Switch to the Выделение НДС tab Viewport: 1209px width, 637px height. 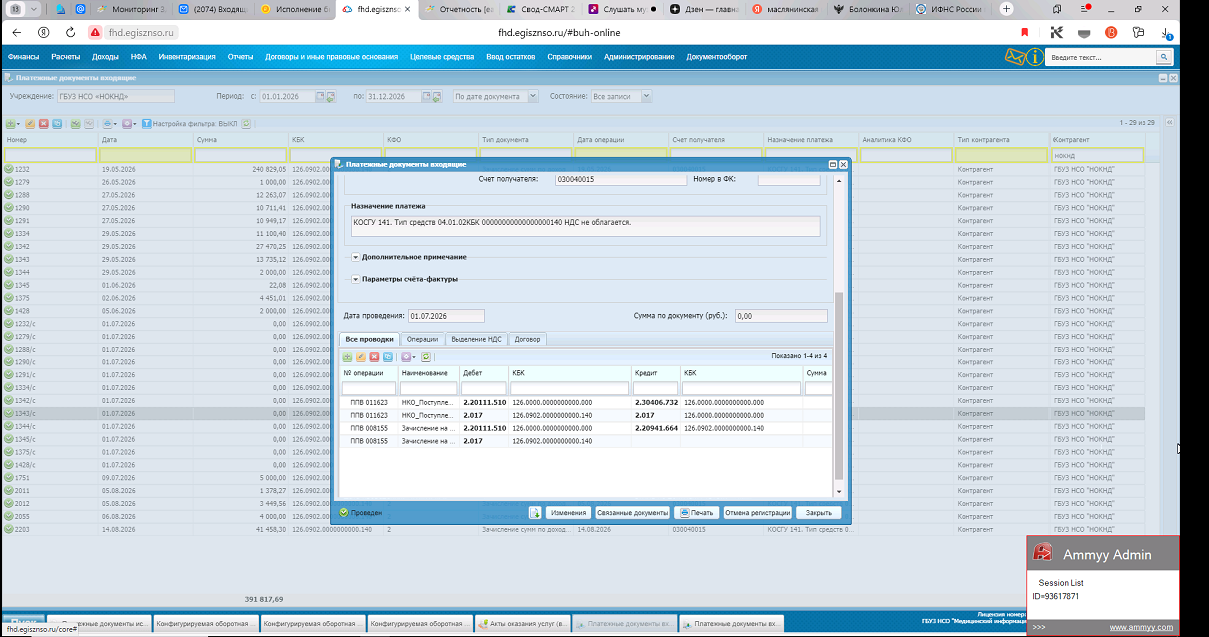click(x=475, y=339)
